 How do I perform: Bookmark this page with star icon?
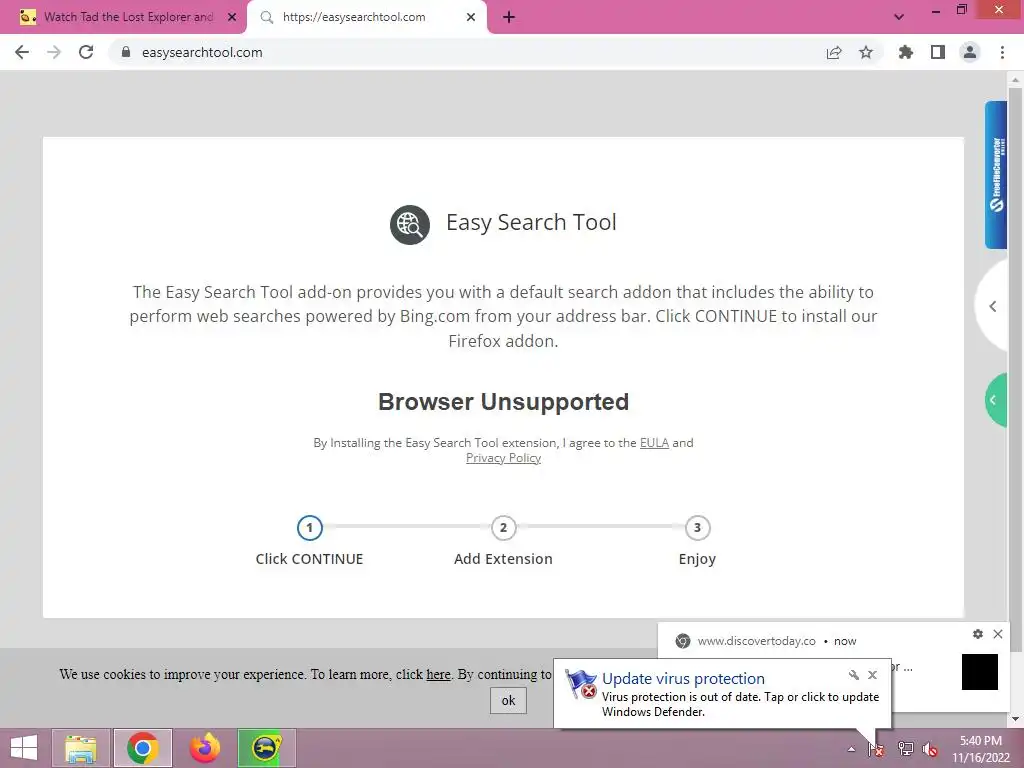866,52
